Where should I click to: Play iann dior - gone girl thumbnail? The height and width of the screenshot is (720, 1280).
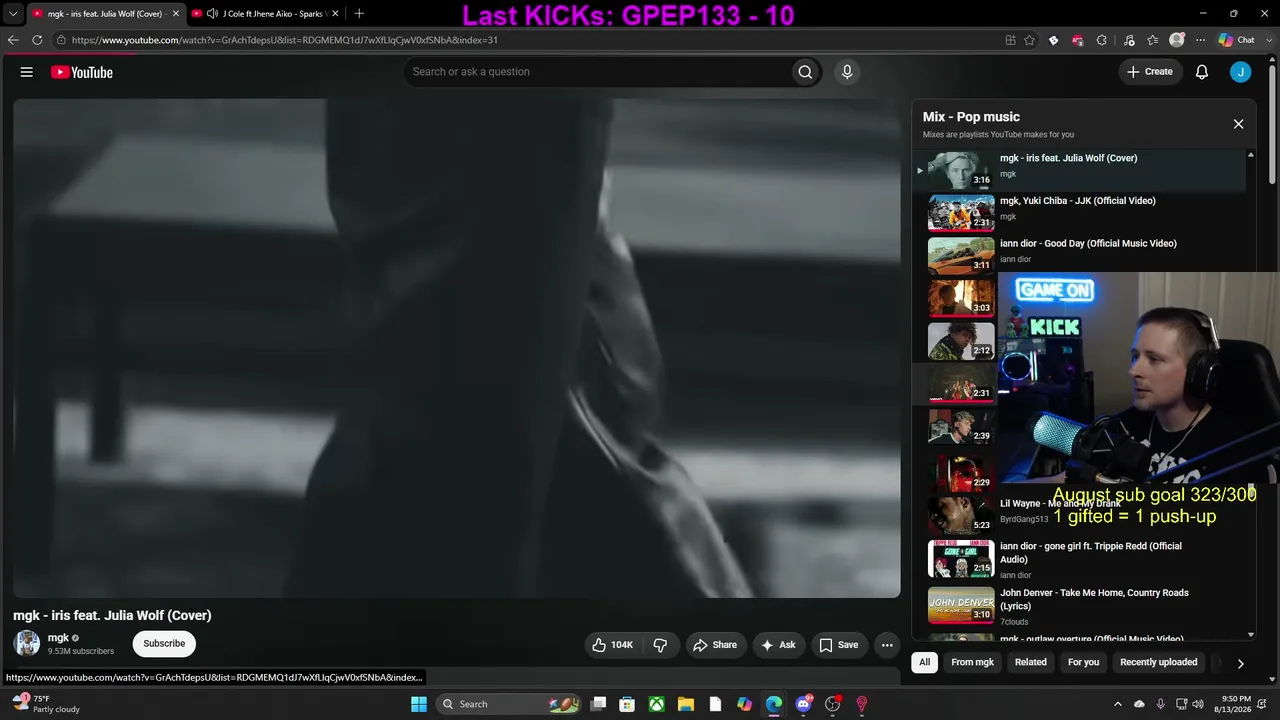pos(961,559)
